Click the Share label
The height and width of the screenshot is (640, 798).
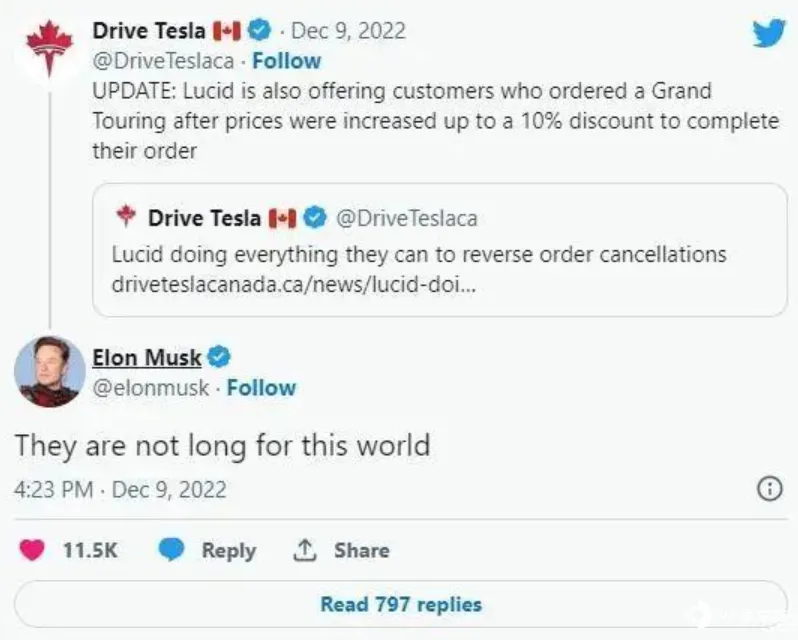pyautogui.click(x=362, y=550)
